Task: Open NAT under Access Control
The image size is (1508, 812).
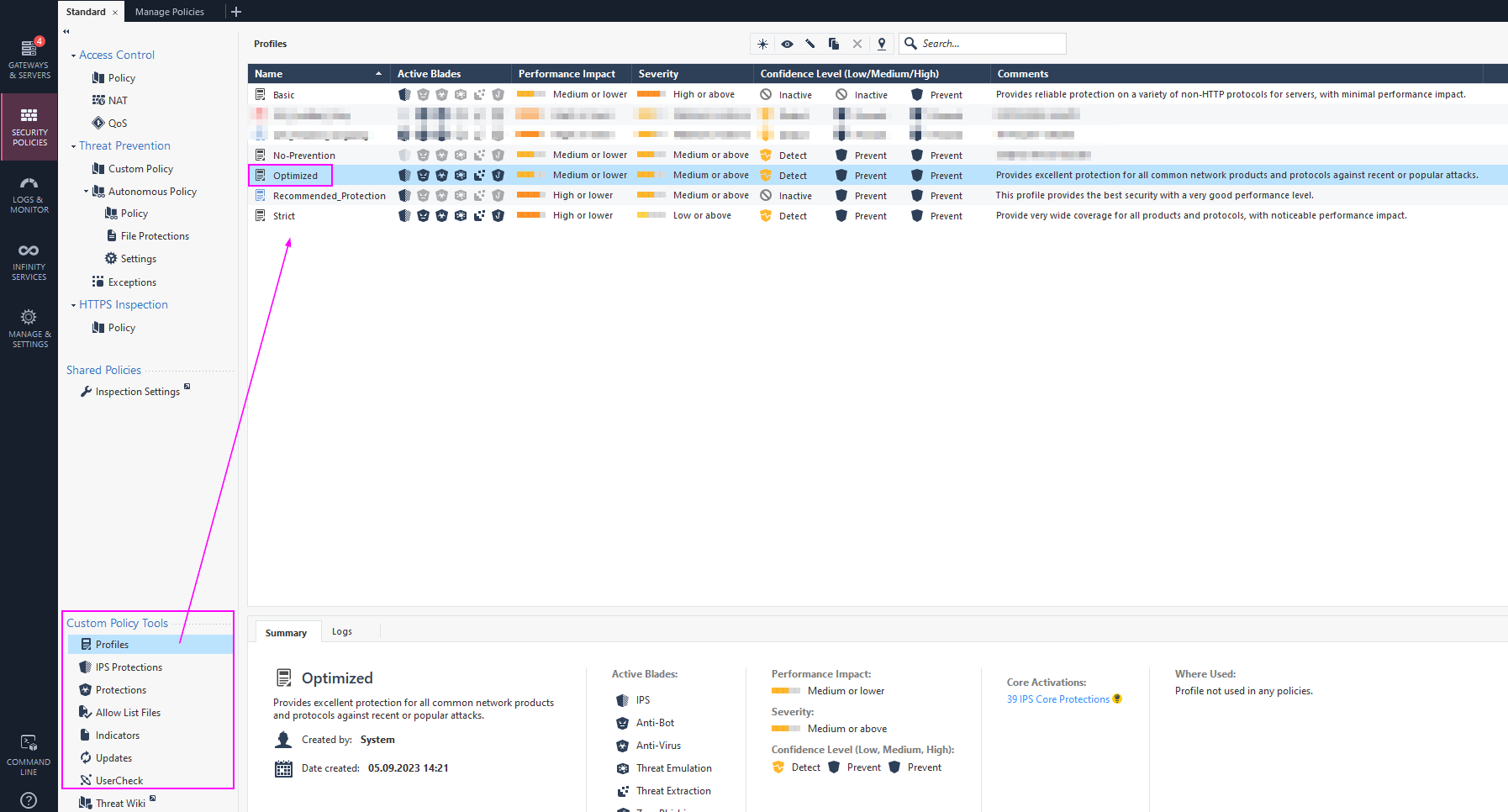Action: point(110,101)
